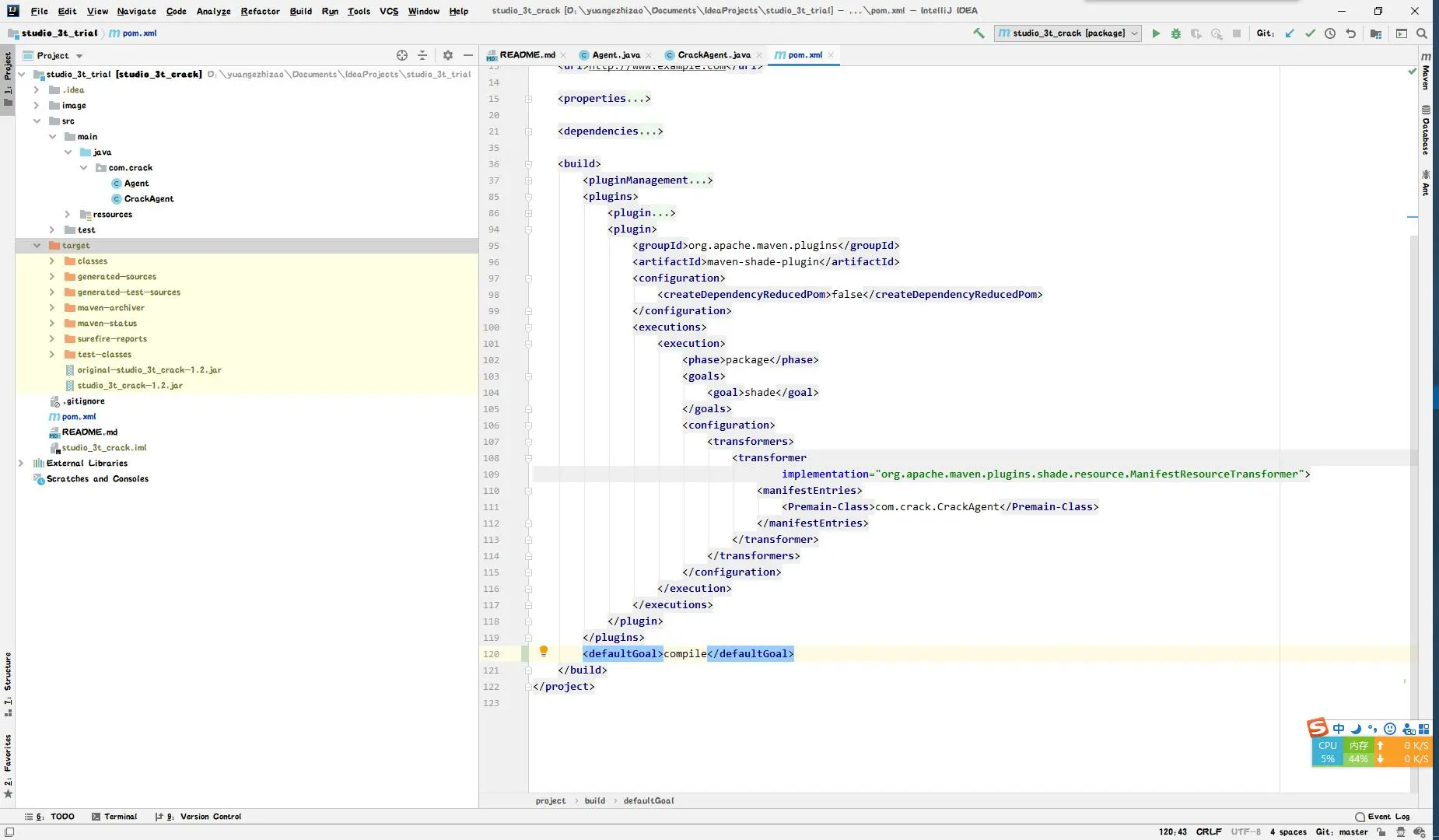Open the Refactor menu
This screenshot has width=1439, height=840.
pyautogui.click(x=260, y=11)
